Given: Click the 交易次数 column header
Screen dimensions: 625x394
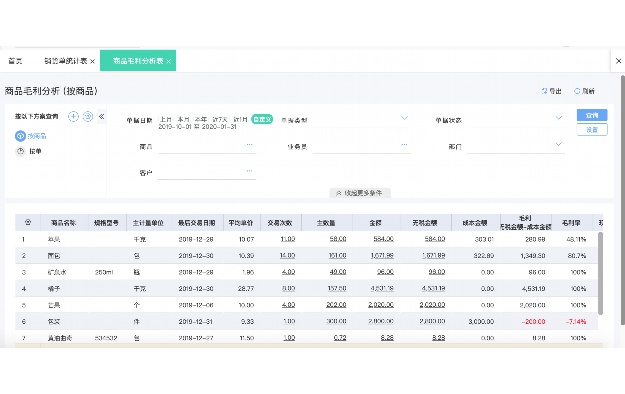Looking at the screenshot, I should point(280,223).
